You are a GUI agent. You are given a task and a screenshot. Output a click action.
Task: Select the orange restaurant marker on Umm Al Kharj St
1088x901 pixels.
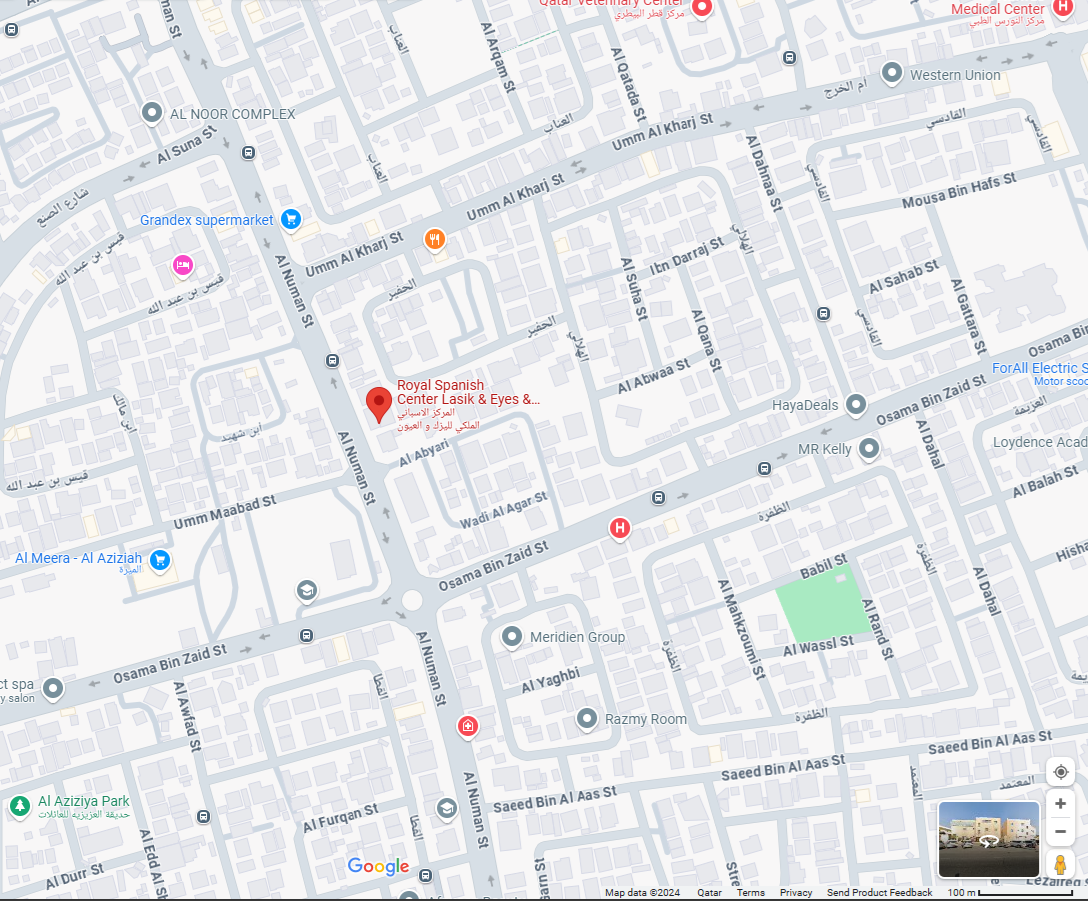pyautogui.click(x=435, y=240)
